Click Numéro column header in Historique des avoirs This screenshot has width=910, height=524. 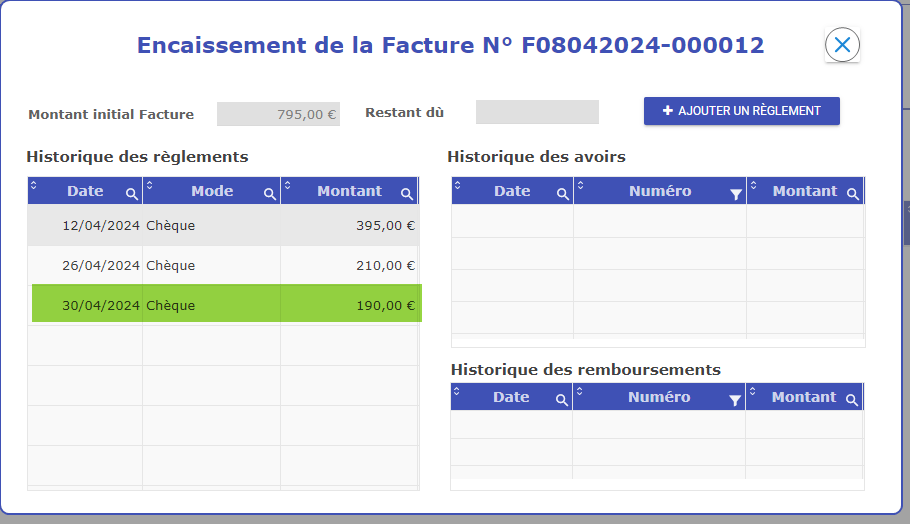659,191
